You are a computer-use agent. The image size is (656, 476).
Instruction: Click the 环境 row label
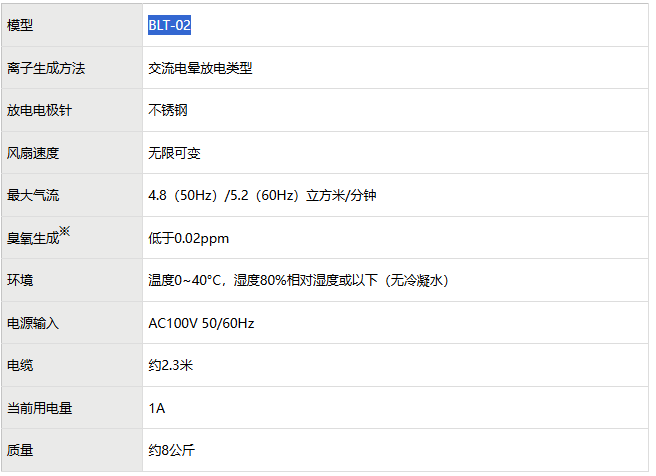[x=20, y=281]
